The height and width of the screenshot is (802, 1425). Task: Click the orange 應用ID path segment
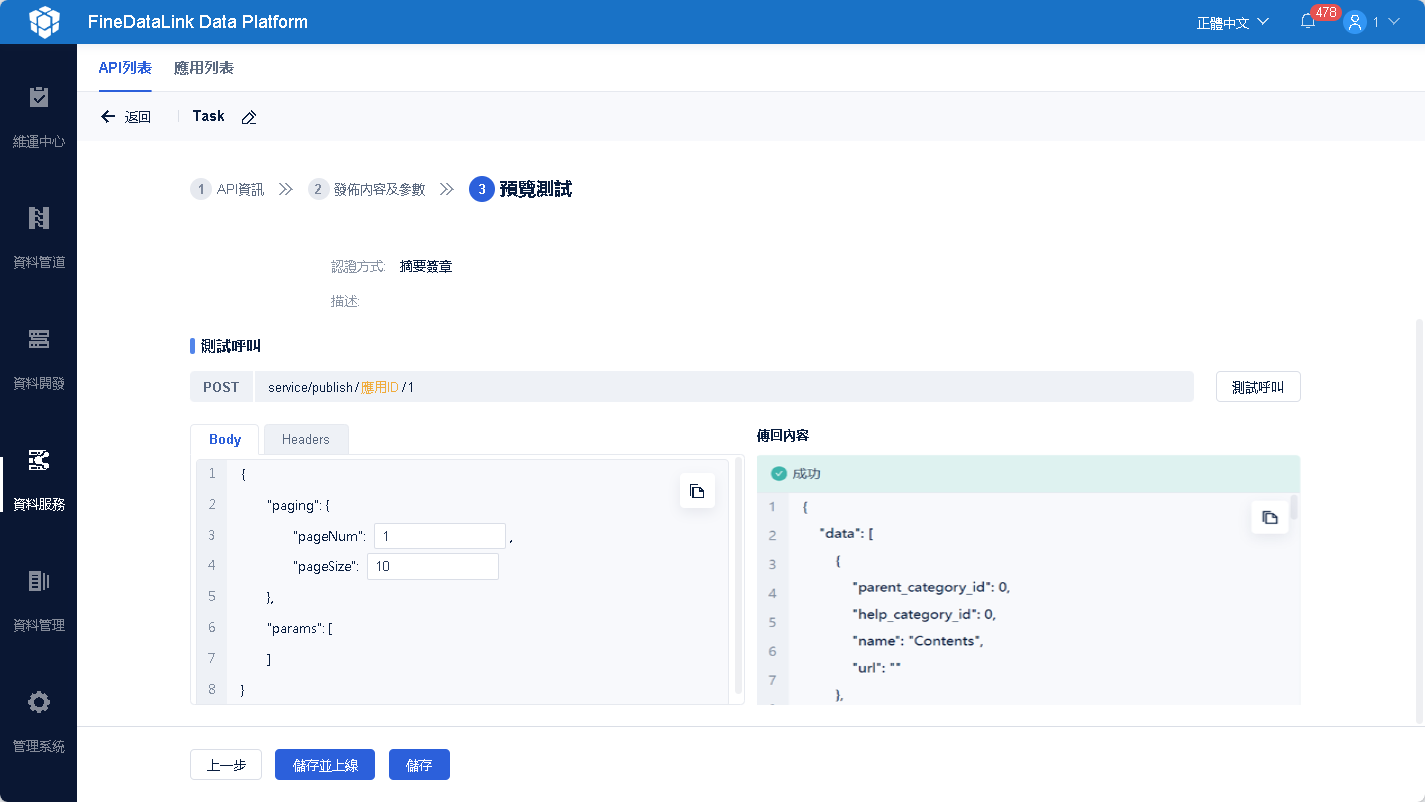(x=380, y=387)
